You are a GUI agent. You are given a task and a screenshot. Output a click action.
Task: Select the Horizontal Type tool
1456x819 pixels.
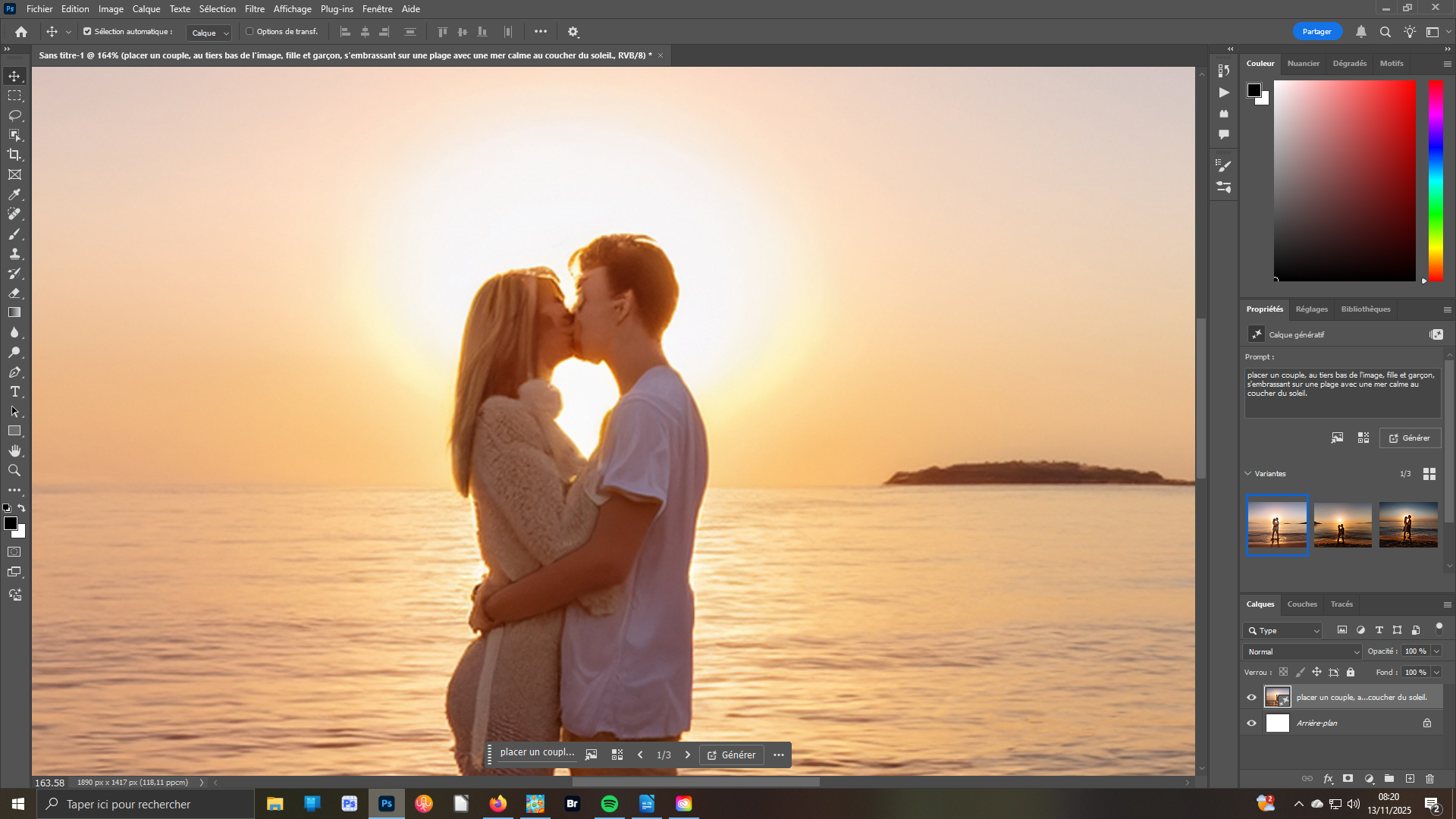(14, 391)
